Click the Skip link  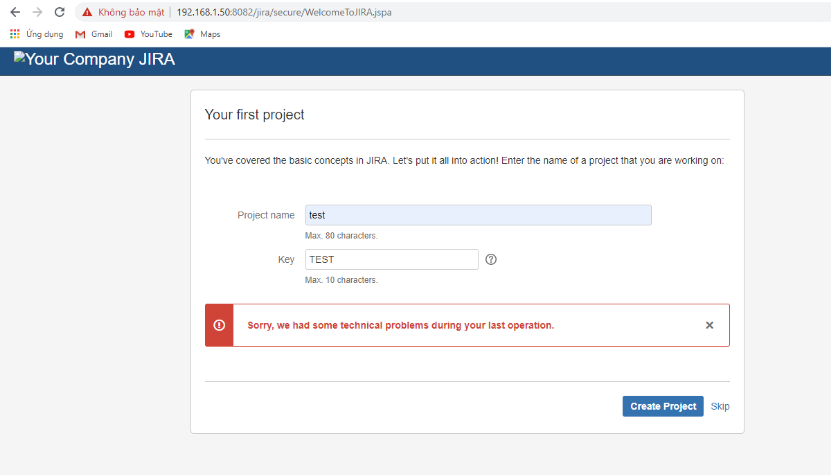(x=720, y=406)
